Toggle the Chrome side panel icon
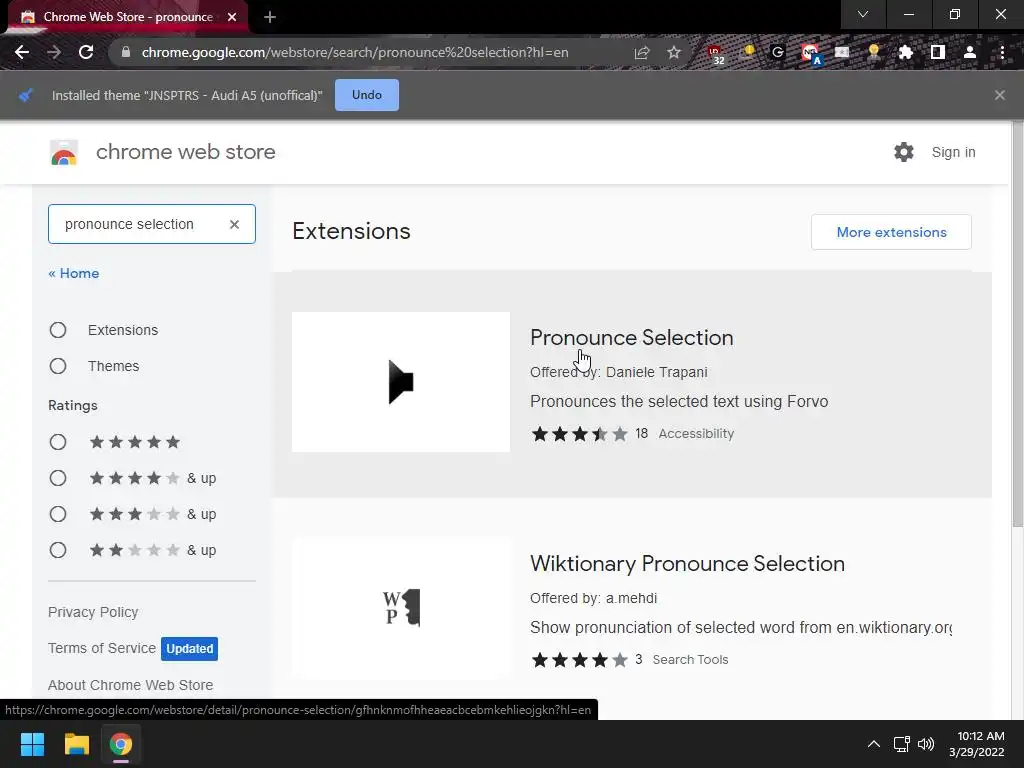Screen dimensions: 1024x768 pyautogui.click(x=938, y=52)
